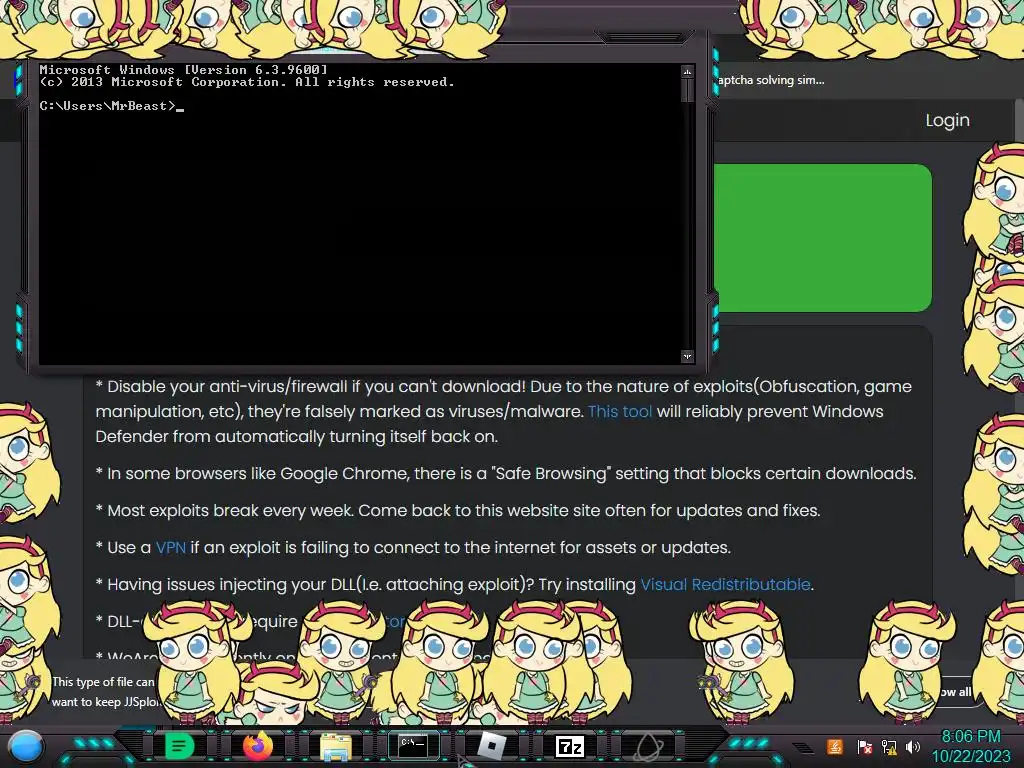1024x768 pixels.
Task: Click the Login link on the website
Action: 947,120
